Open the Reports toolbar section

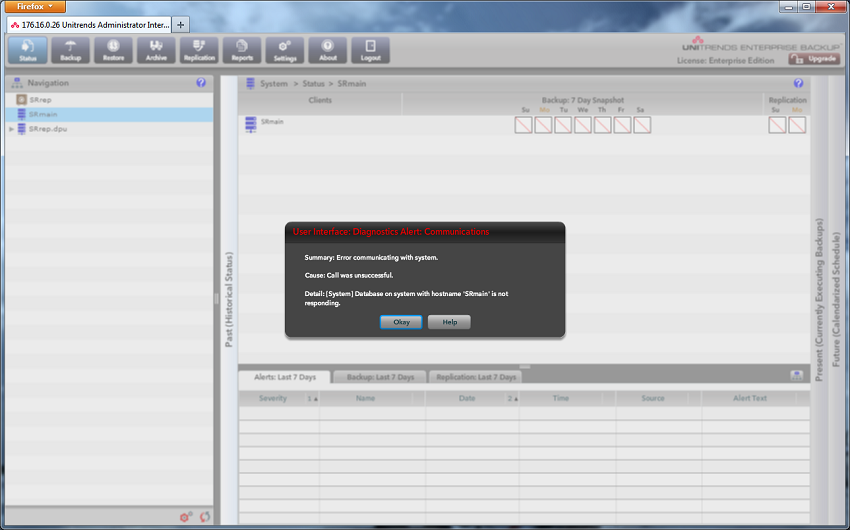pyautogui.click(x=242, y=50)
